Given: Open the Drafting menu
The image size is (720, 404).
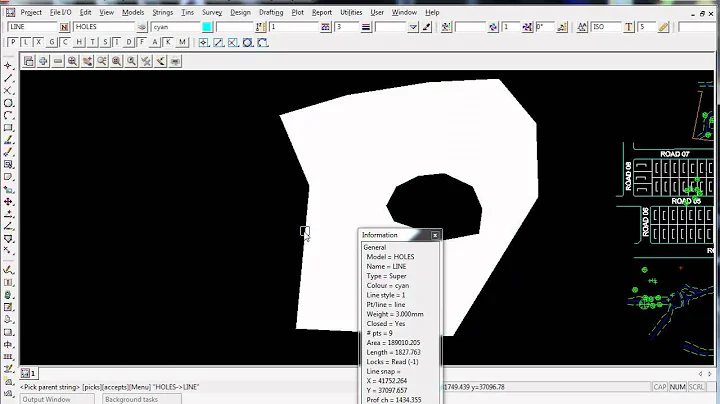Looking at the screenshot, I should [x=271, y=12].
